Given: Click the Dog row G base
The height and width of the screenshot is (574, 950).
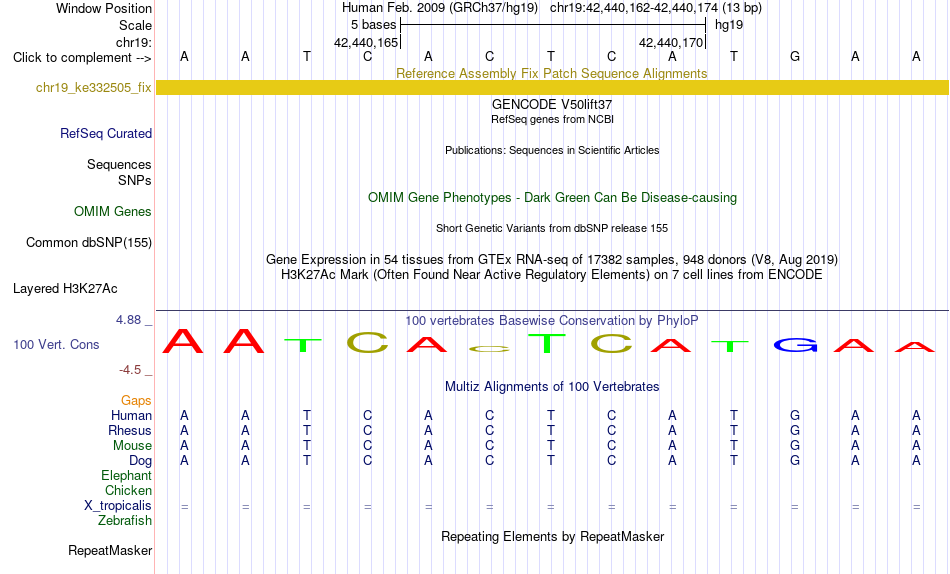Looking at the screenshot, I should coord(795,461).
